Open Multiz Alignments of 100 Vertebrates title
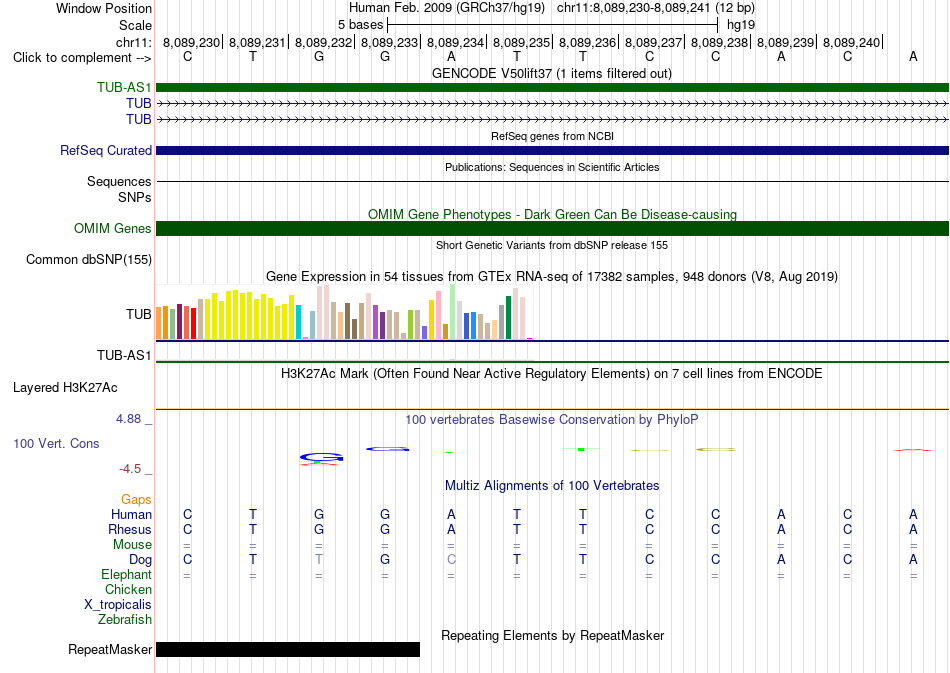 click(552, 485)
